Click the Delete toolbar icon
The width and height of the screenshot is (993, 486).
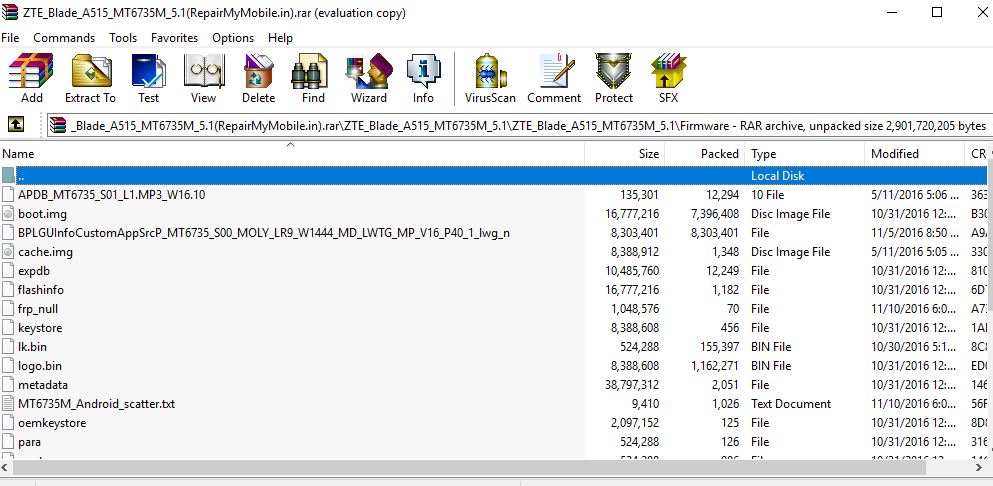tap(258, 78)
